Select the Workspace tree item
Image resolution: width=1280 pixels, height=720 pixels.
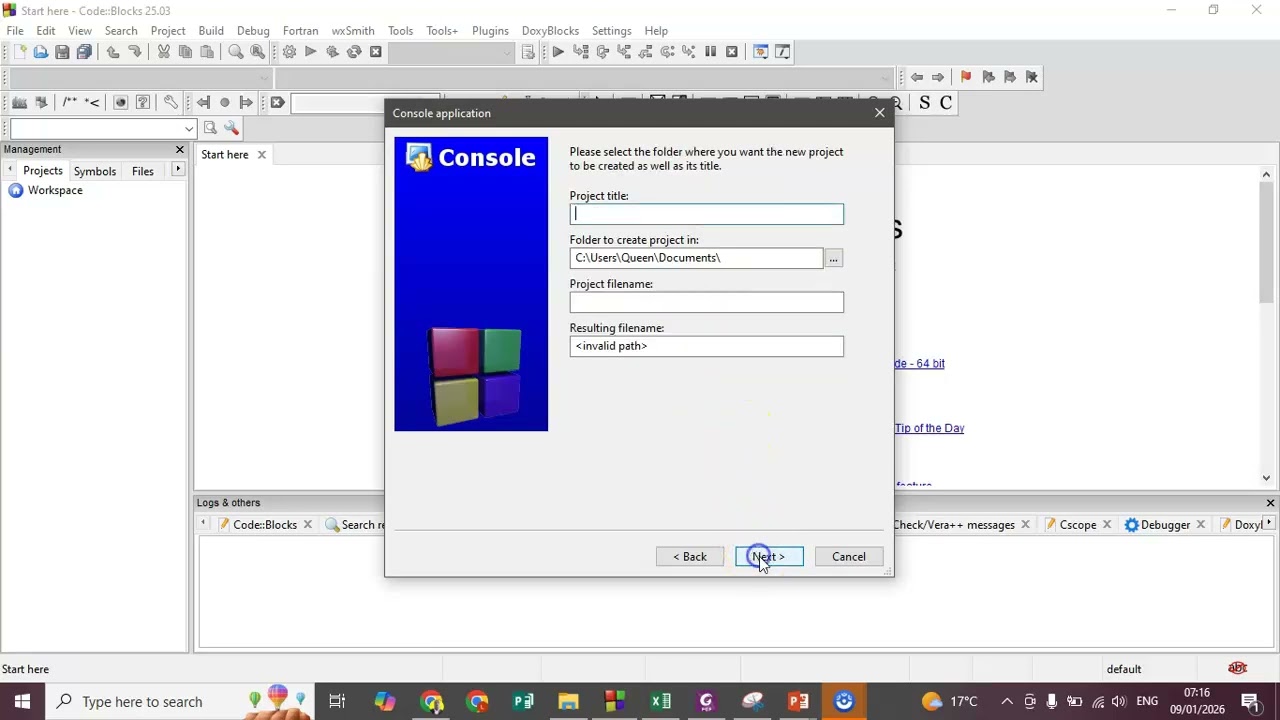click(x=55, y=191)
